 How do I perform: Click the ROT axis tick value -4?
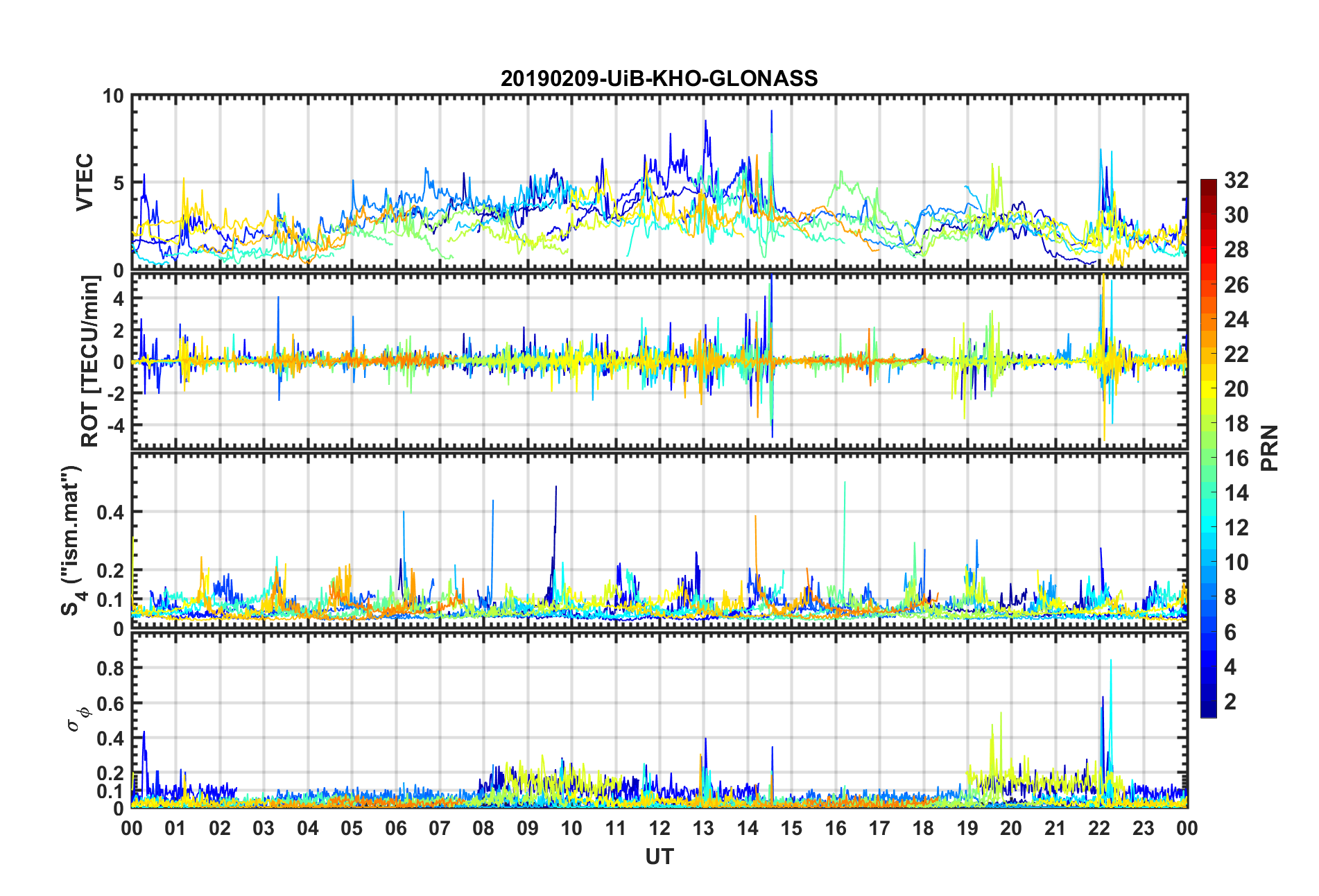click(x=116, y=424)
